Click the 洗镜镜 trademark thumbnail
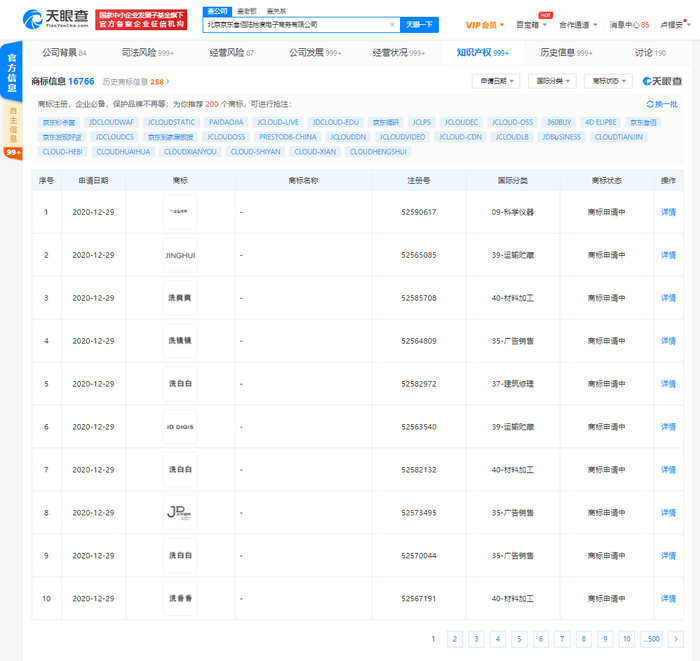The height and width of the screenshot is (661, 700). tap(180, 341)
